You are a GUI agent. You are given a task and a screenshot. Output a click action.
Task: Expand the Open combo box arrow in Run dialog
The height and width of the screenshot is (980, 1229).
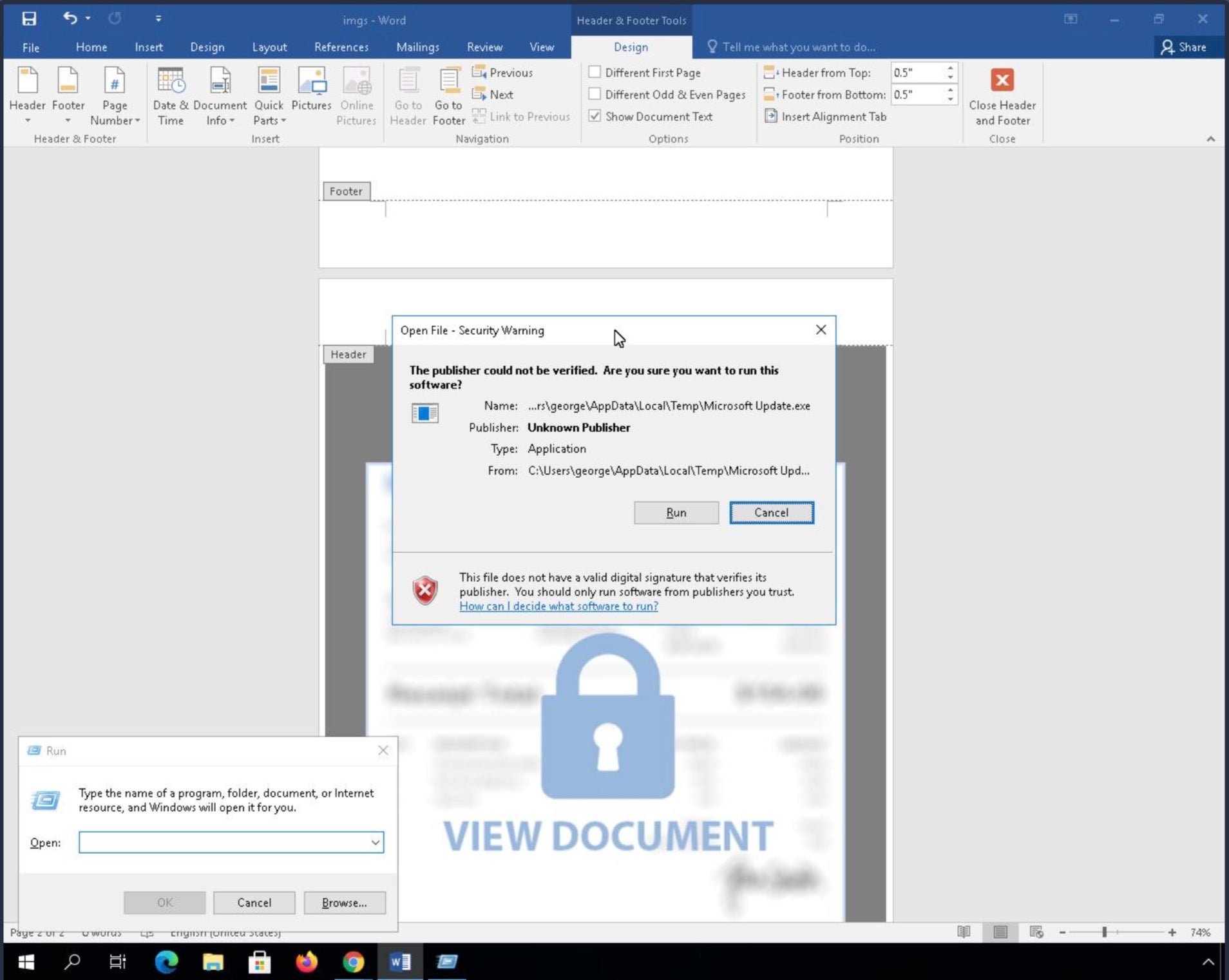tap(375, 842)
